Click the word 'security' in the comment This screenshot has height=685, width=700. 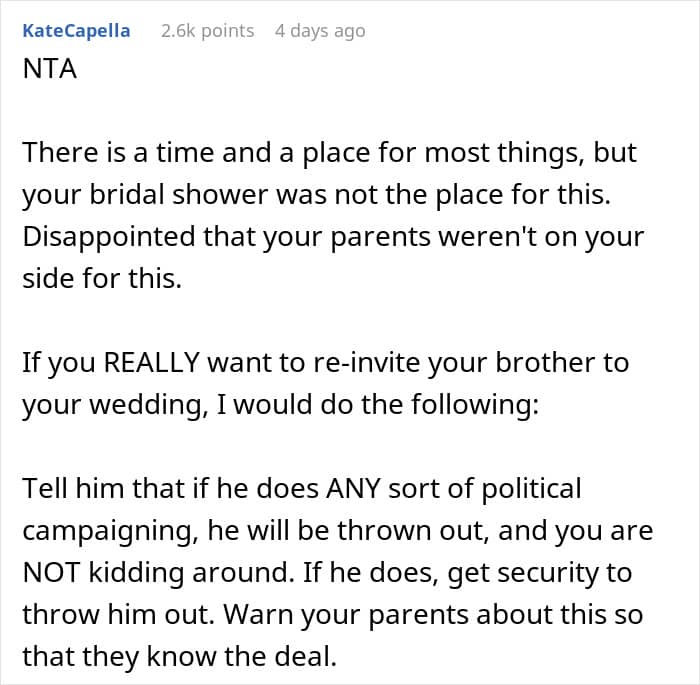pyautogui.click(x=582, y=572)
